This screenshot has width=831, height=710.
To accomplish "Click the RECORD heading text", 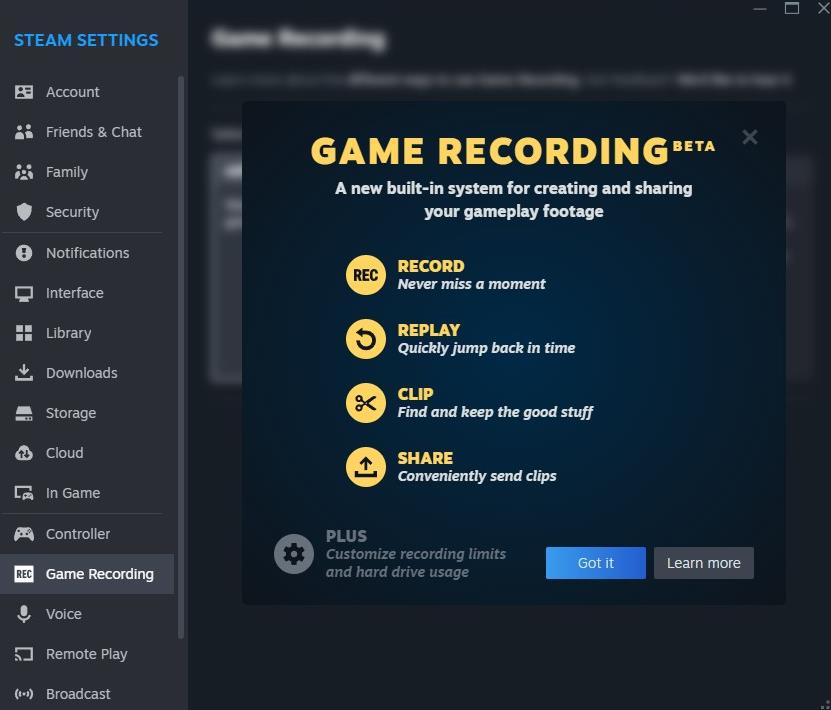I will 431,267.
